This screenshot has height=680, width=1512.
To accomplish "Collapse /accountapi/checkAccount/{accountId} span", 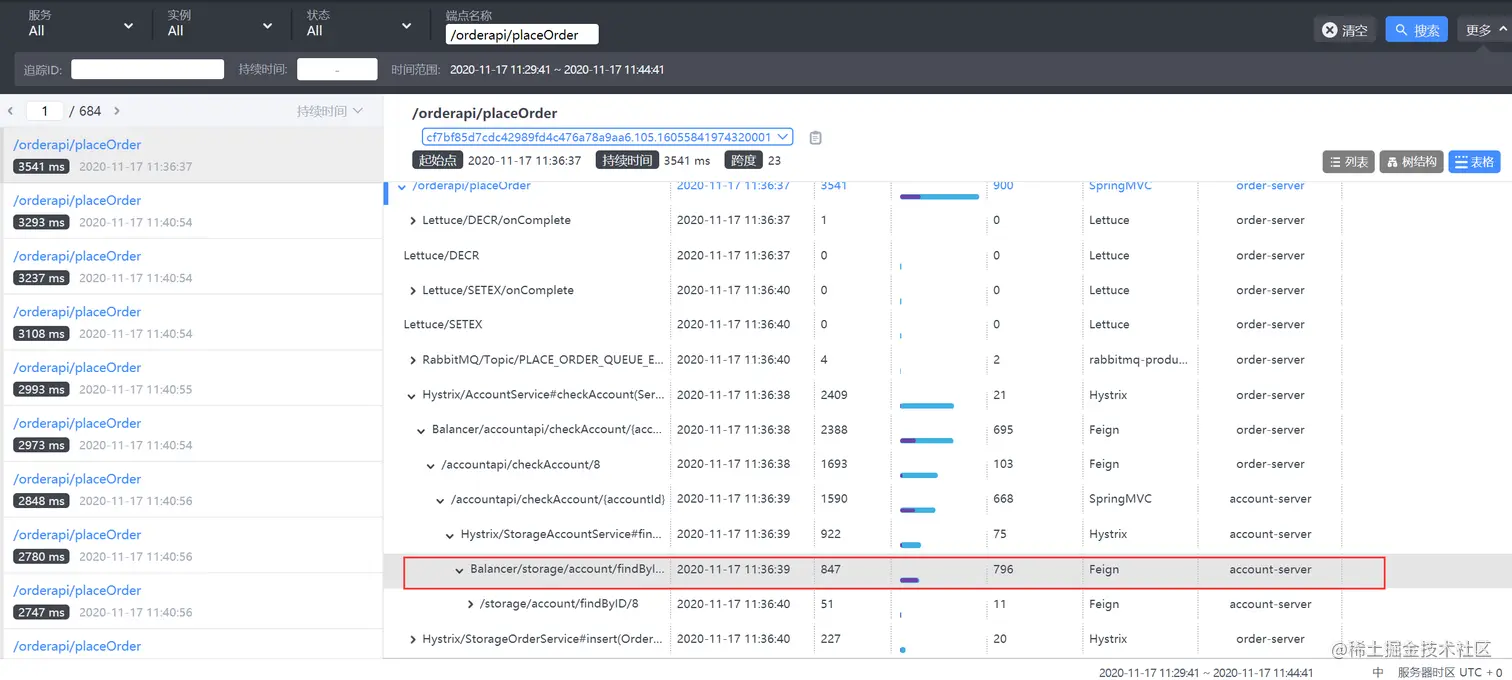I will point(440,500).
